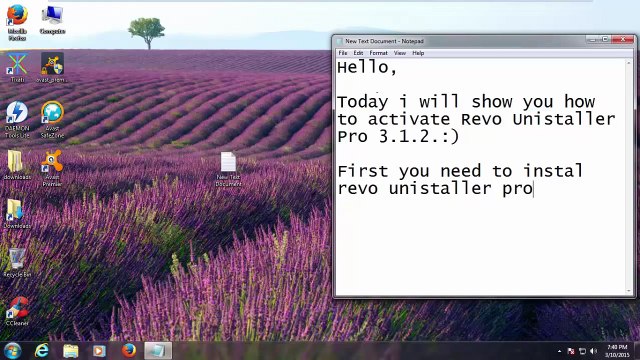Open the Avast Premier desktop shortcut
This screenshot has width=640, height=360.
(52, 168)
